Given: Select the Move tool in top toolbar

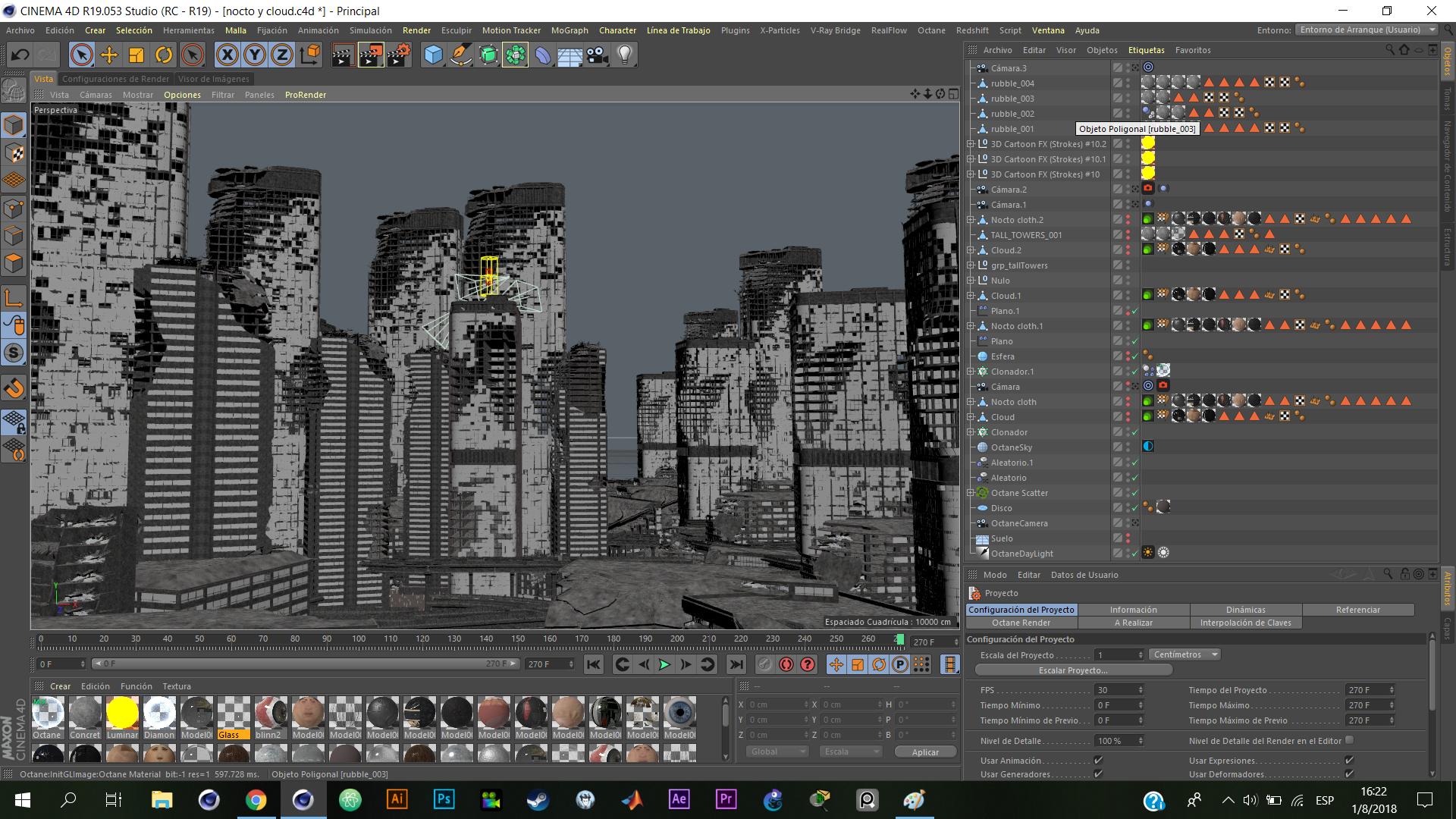Looking at the screenshot, I should (x=109, y=55).
